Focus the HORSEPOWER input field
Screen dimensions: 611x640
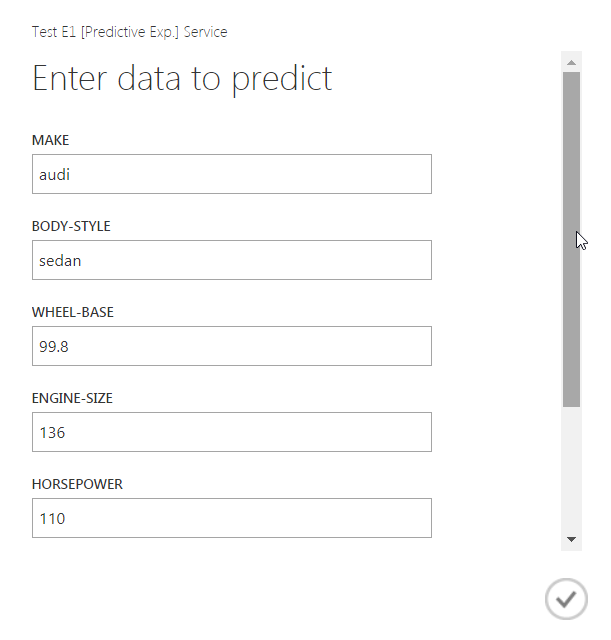click(231, 518)
